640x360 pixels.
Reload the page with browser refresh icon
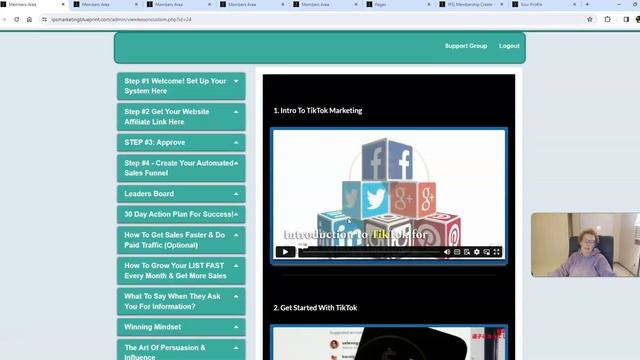16,19
